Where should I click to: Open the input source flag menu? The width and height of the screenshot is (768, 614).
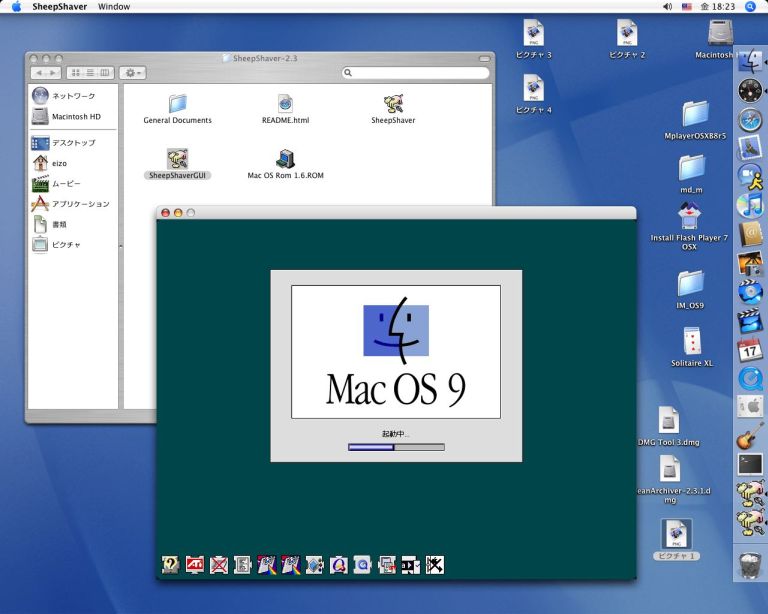[x=687, y=6]
